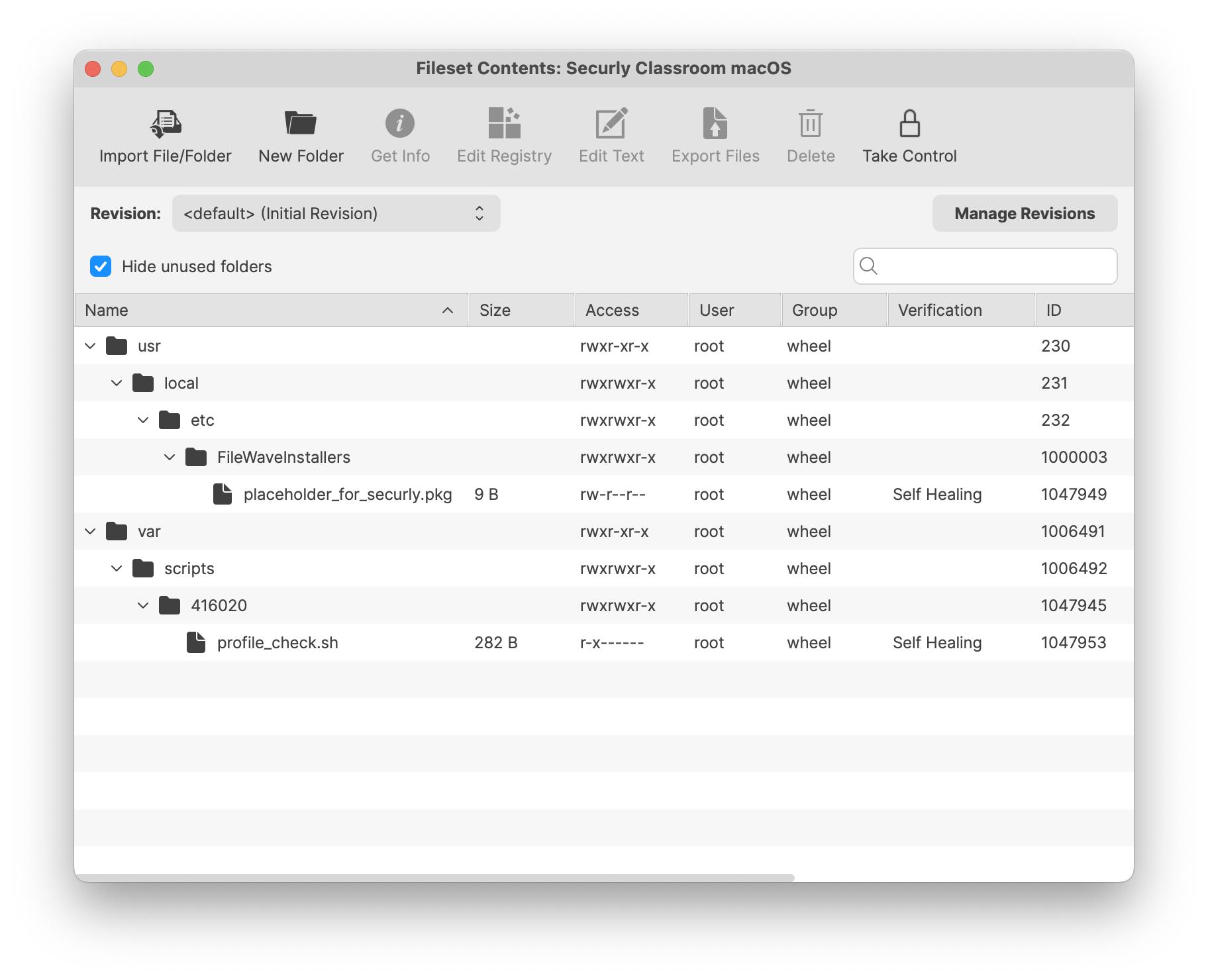Click the Import File/Folder toolbar icon
1208x980 pixels.
click(166, 124)
